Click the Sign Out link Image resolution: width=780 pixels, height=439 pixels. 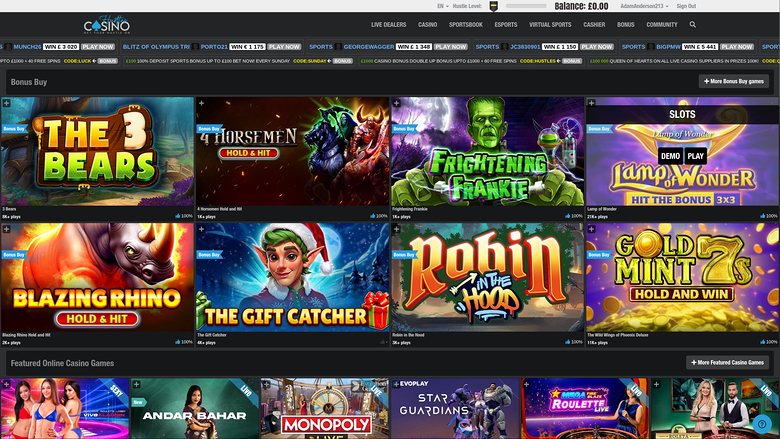(686, 6)
